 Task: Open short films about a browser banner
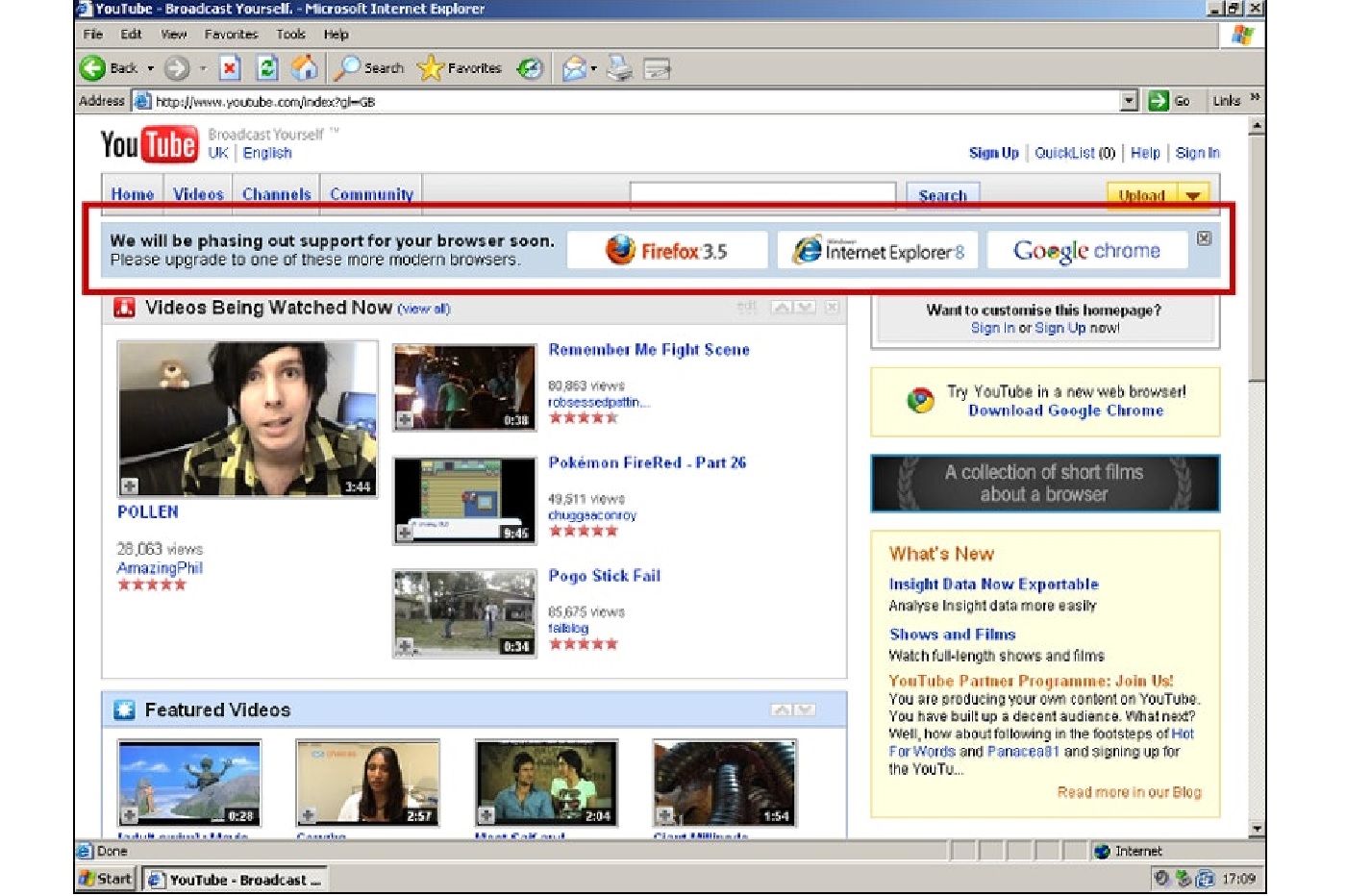(1045, 484)
